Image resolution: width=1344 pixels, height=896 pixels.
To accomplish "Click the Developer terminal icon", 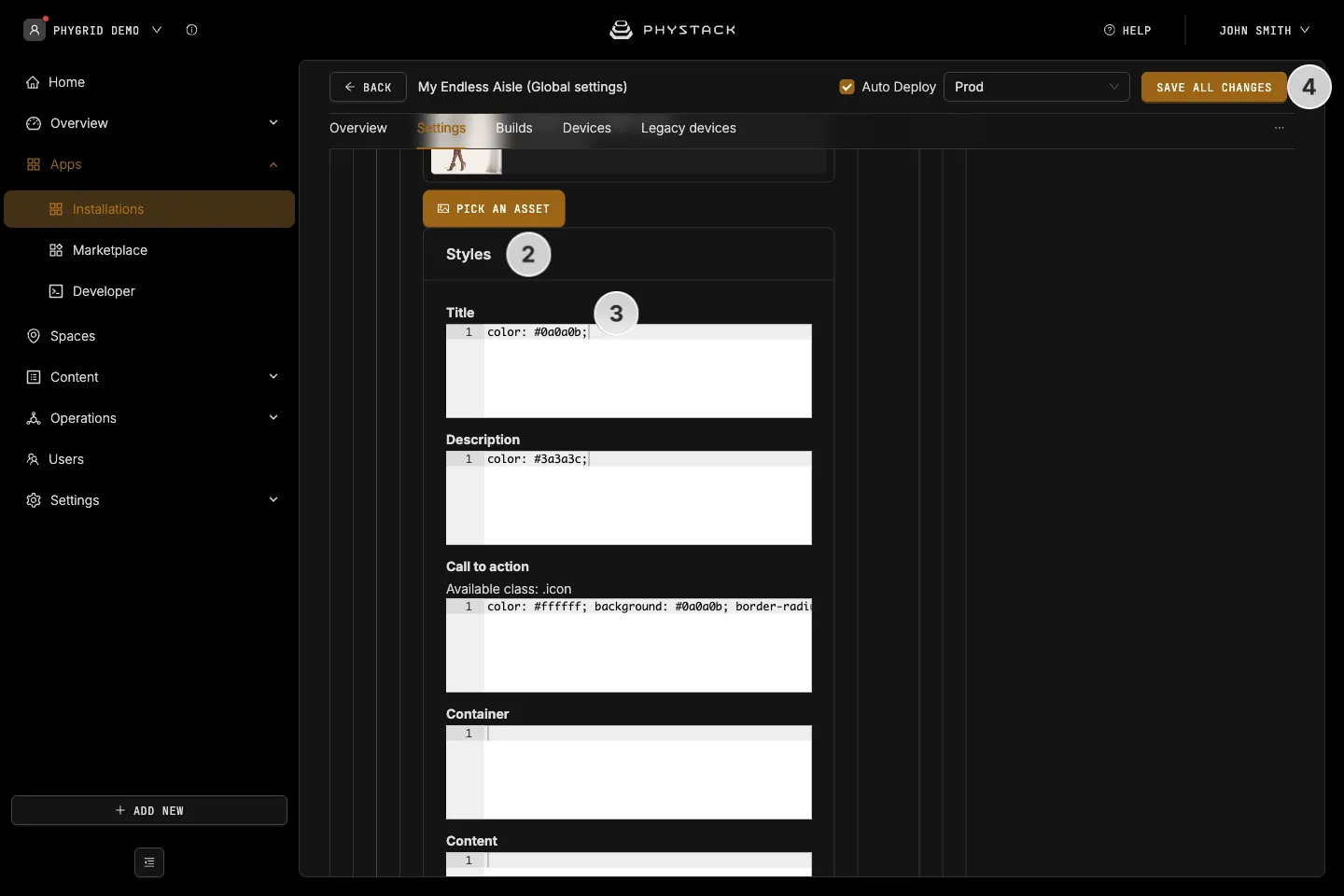I will pos(56,291).
